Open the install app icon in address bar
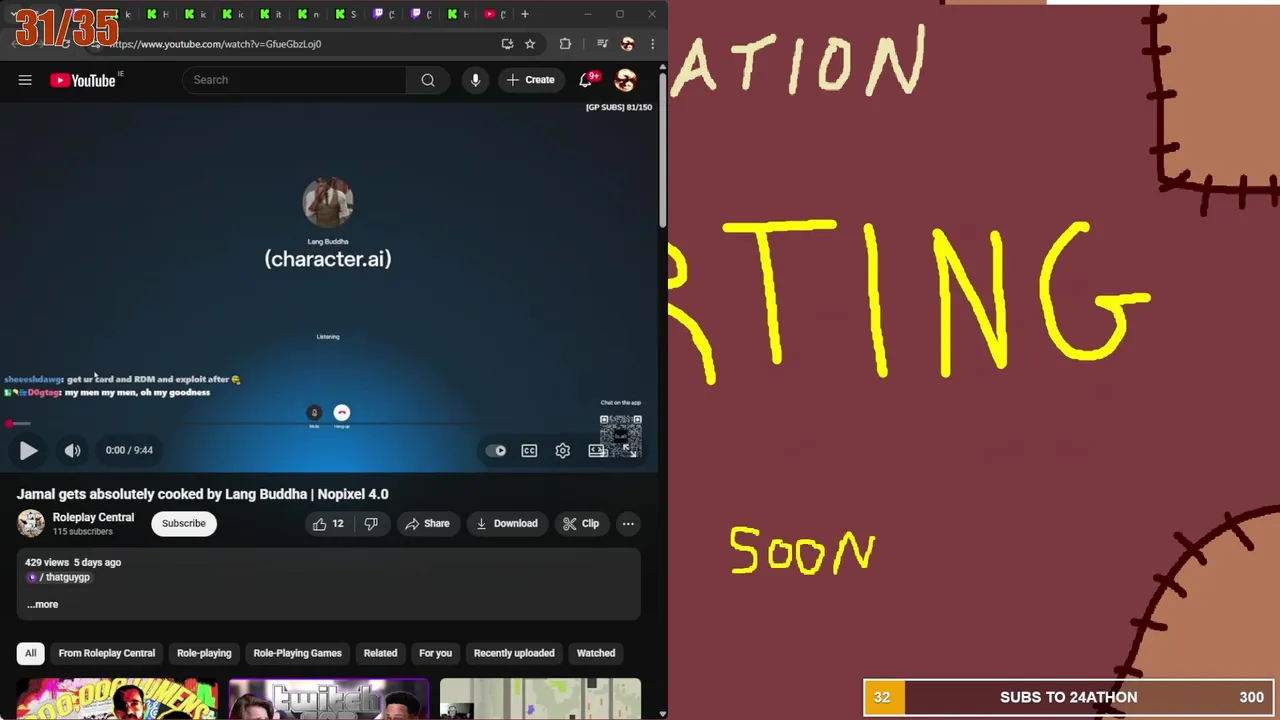Image resolution: width=1280 pixels, height=720 pixels. [507, 44]
